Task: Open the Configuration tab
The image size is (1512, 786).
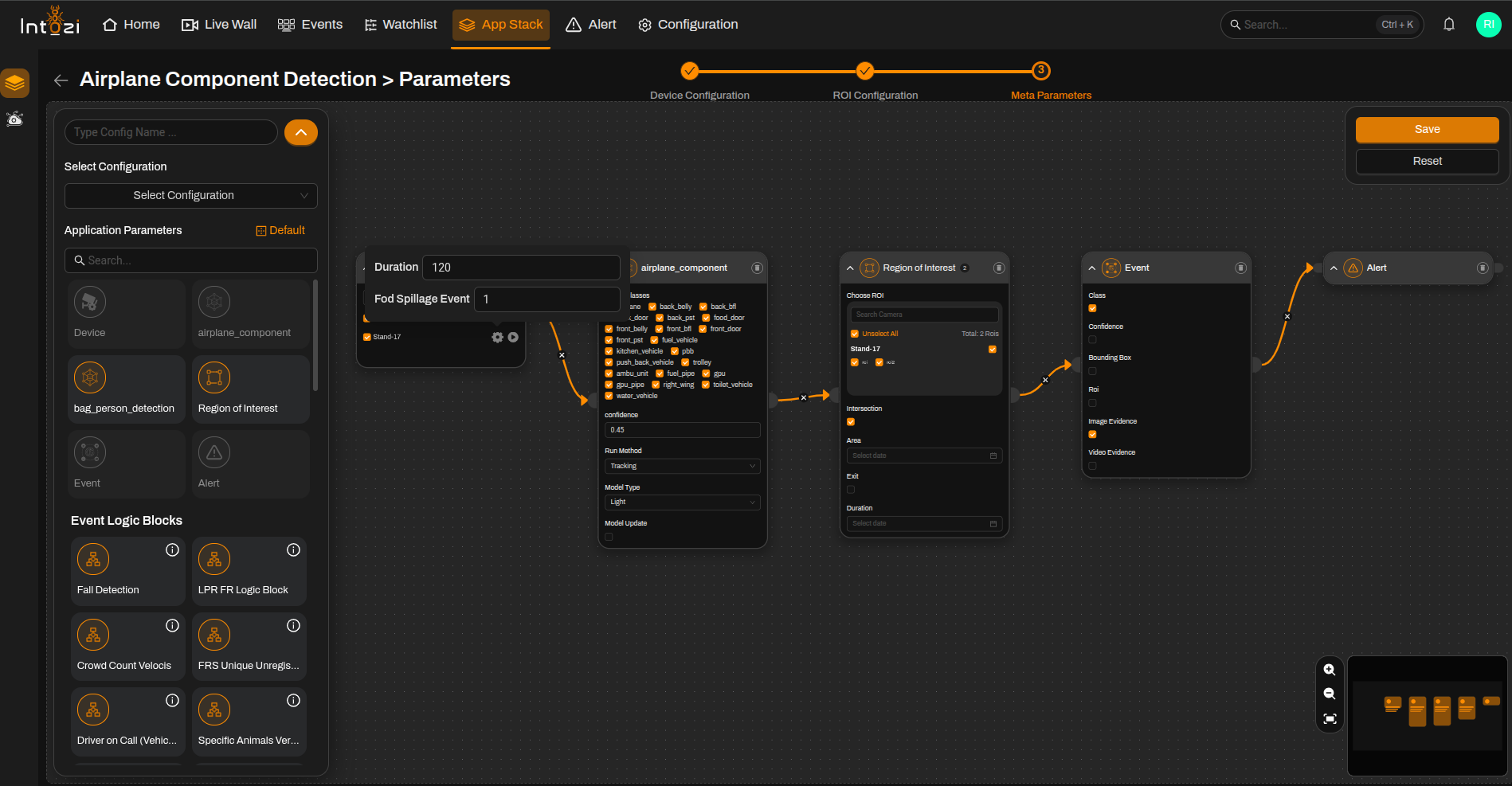Action: 688,25
